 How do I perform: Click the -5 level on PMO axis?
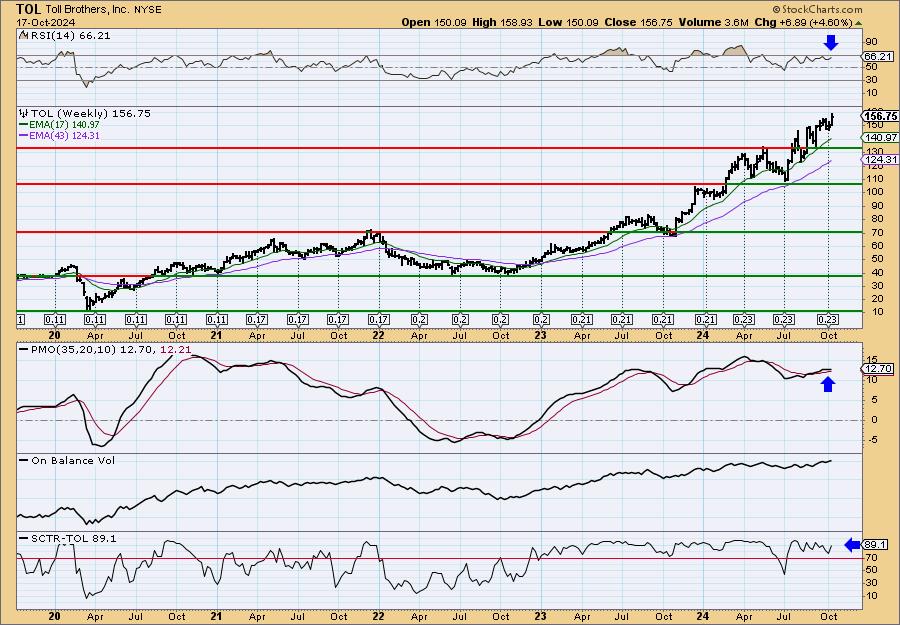(x=874, y=440)
